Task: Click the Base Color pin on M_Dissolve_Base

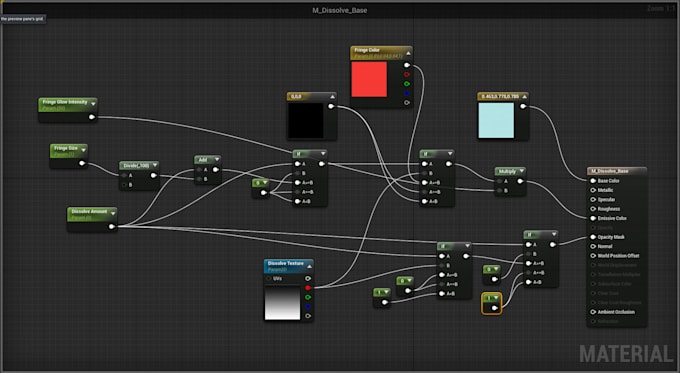Action: (x=593, y=180)
